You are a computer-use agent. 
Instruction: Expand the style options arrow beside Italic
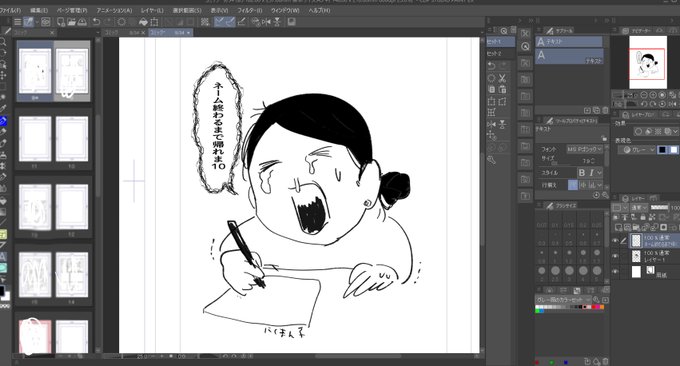tap(600, 173)
